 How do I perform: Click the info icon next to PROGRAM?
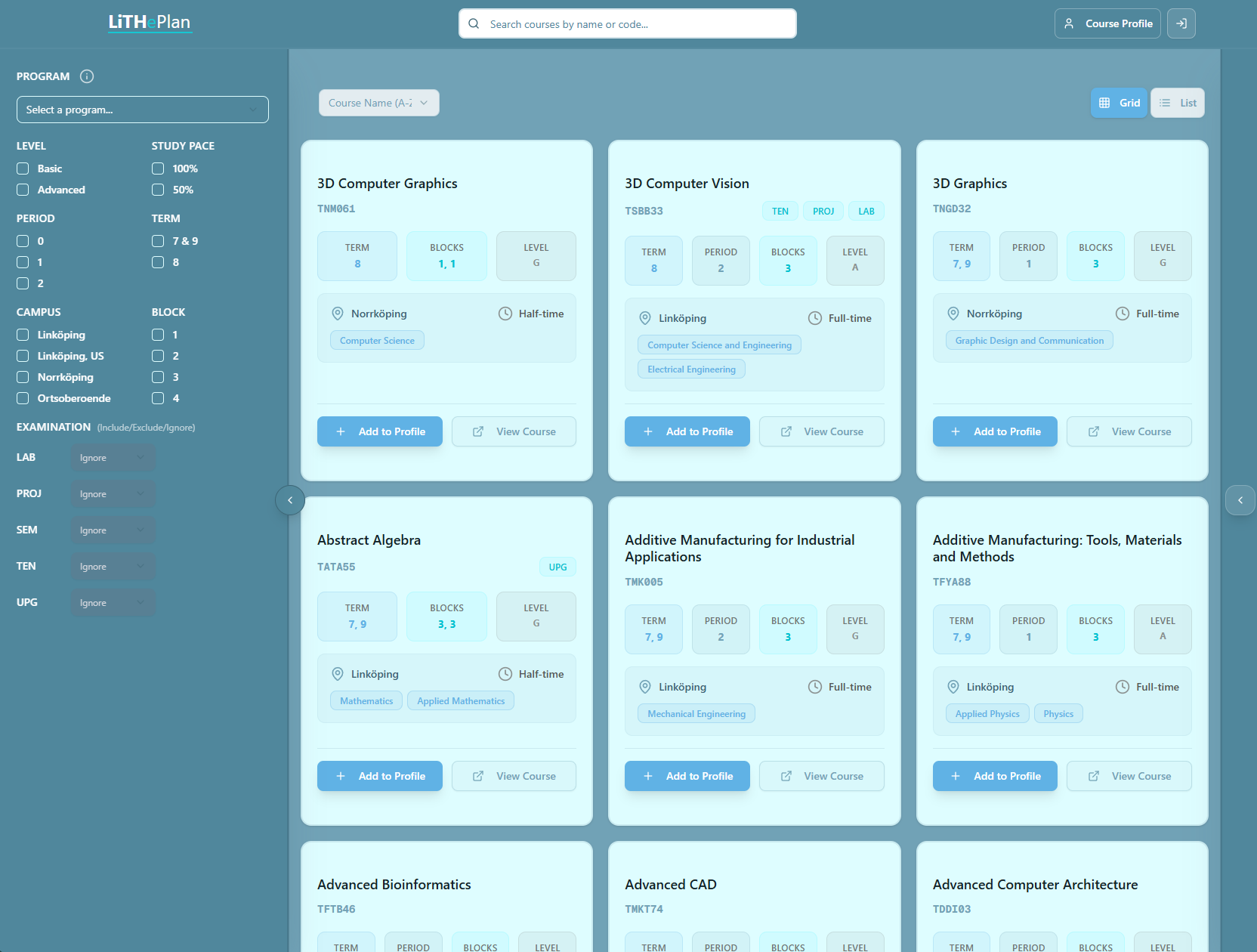88,76
